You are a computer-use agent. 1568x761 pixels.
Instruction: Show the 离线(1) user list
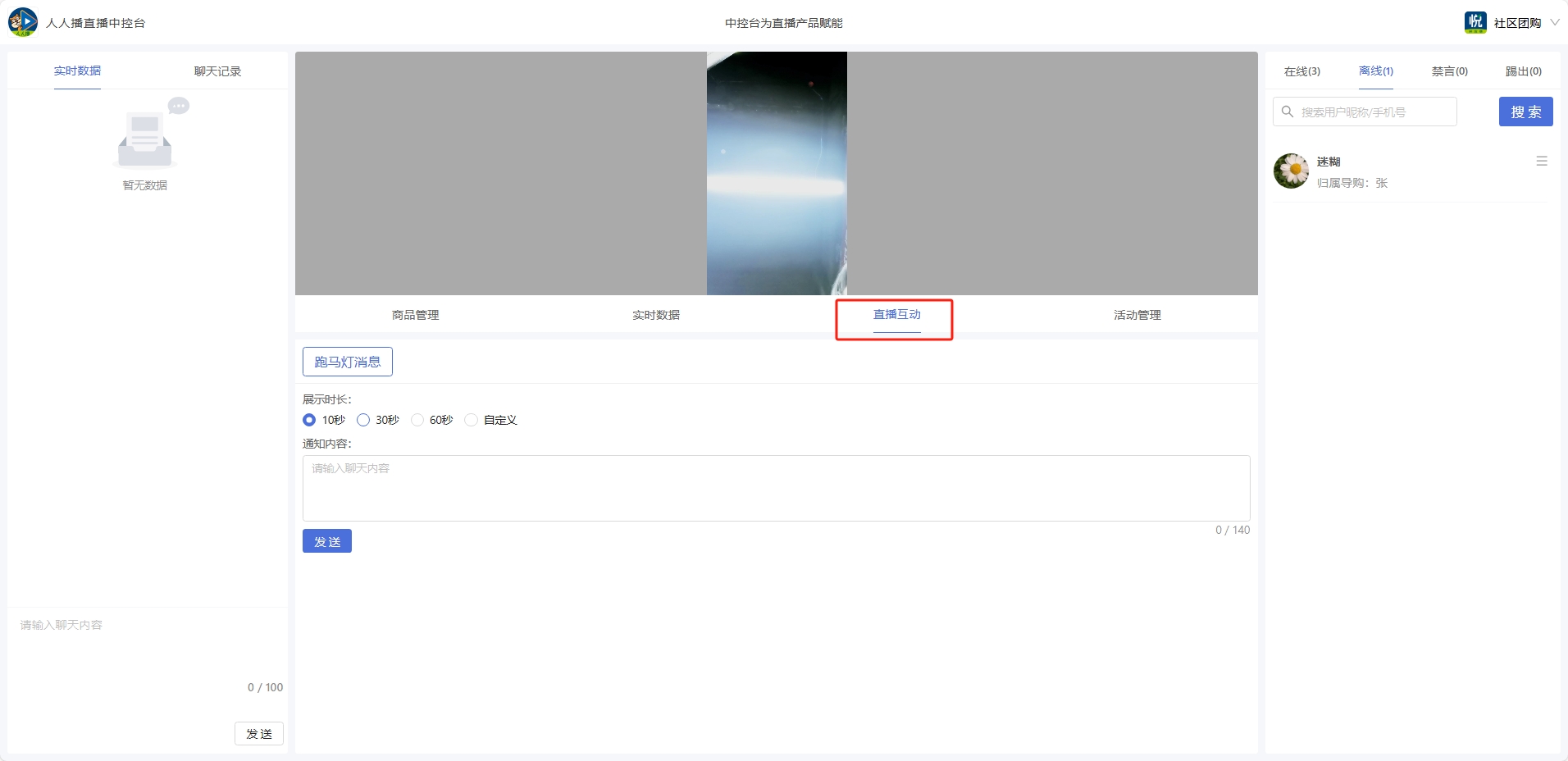point(1376,71)
